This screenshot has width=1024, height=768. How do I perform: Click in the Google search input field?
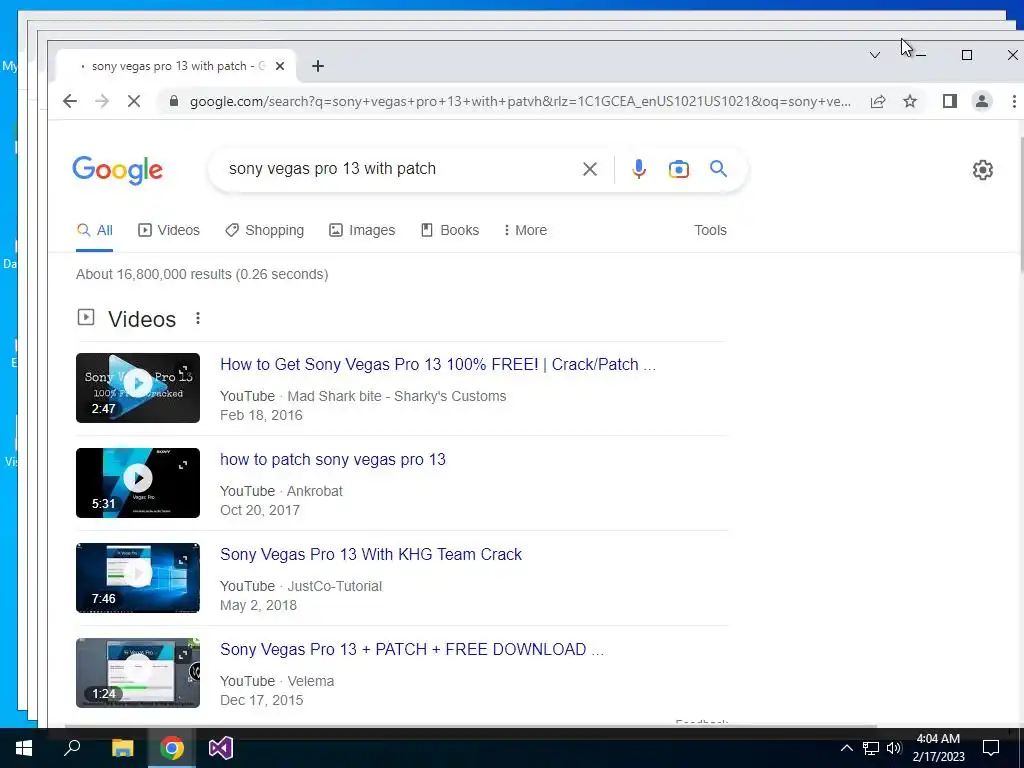click(398, 168)
